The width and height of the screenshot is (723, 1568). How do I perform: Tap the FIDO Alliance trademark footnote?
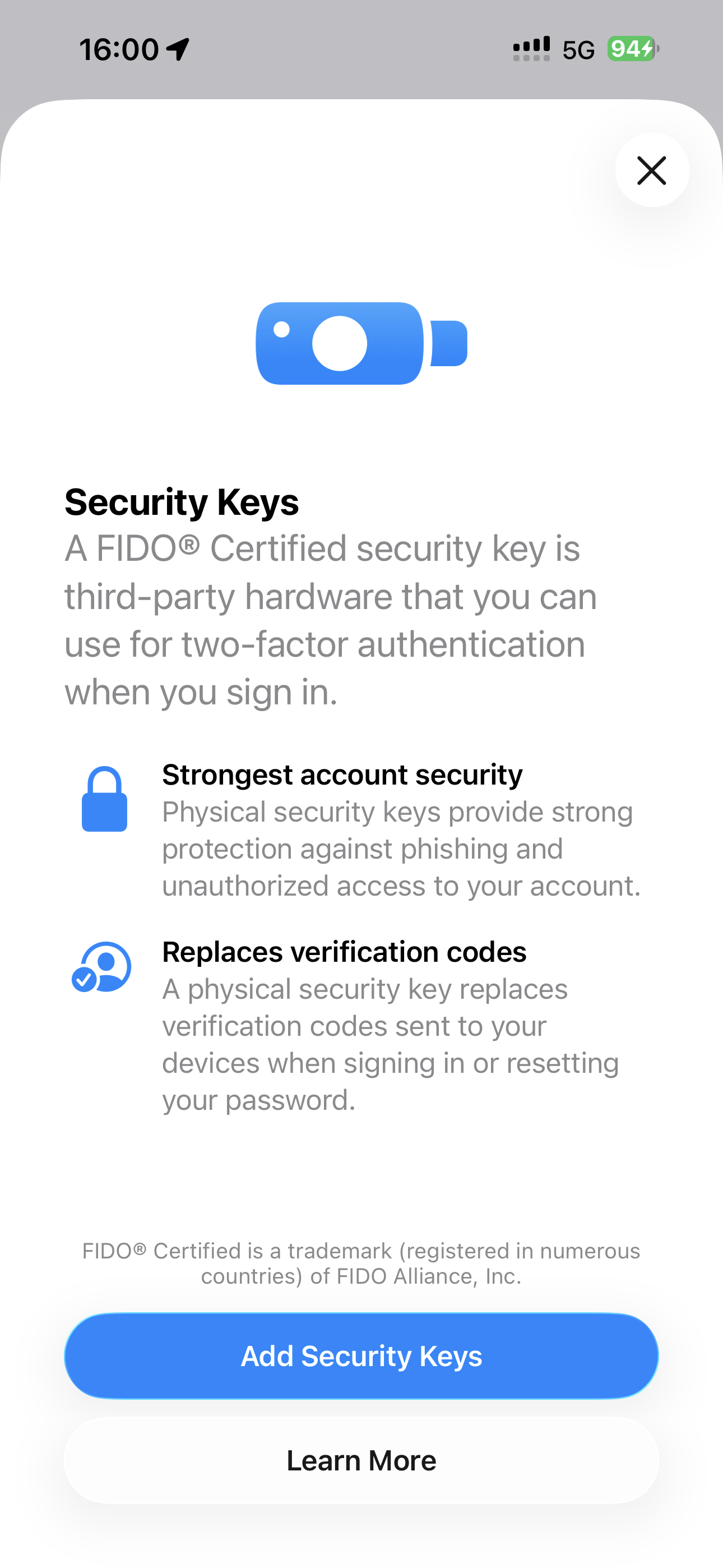[x=361, y=1263]
